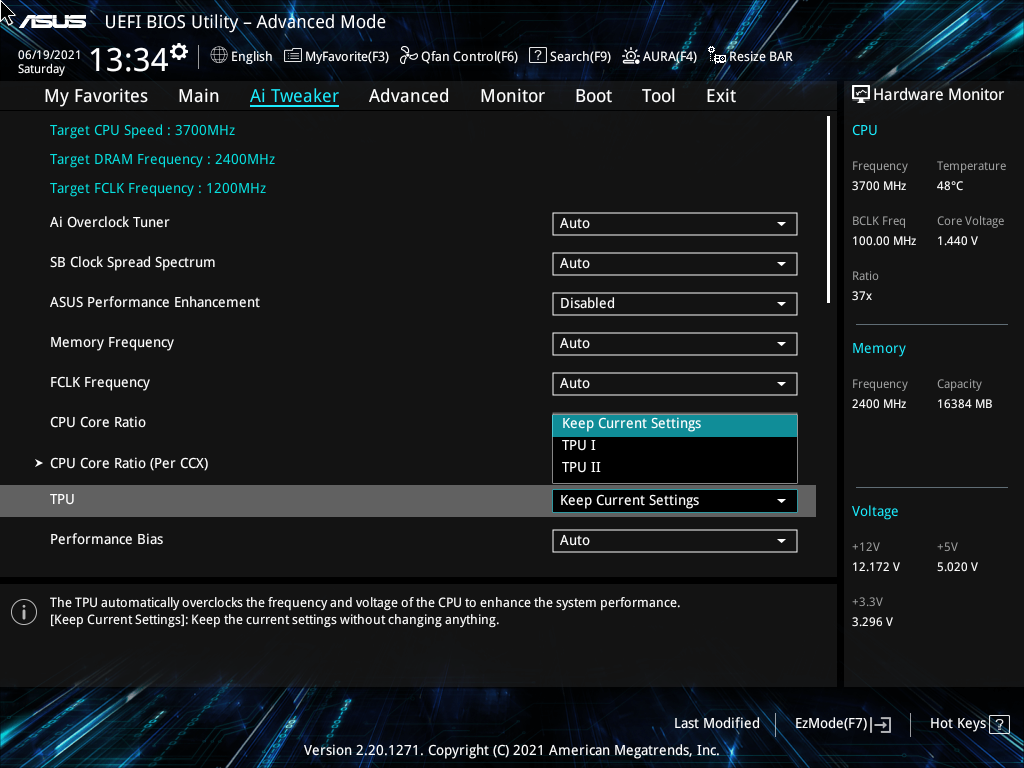Click the Last Modified button
The width and height of the screenshot is (1024, 768).
pyautogui.click(x=717, y=723)
